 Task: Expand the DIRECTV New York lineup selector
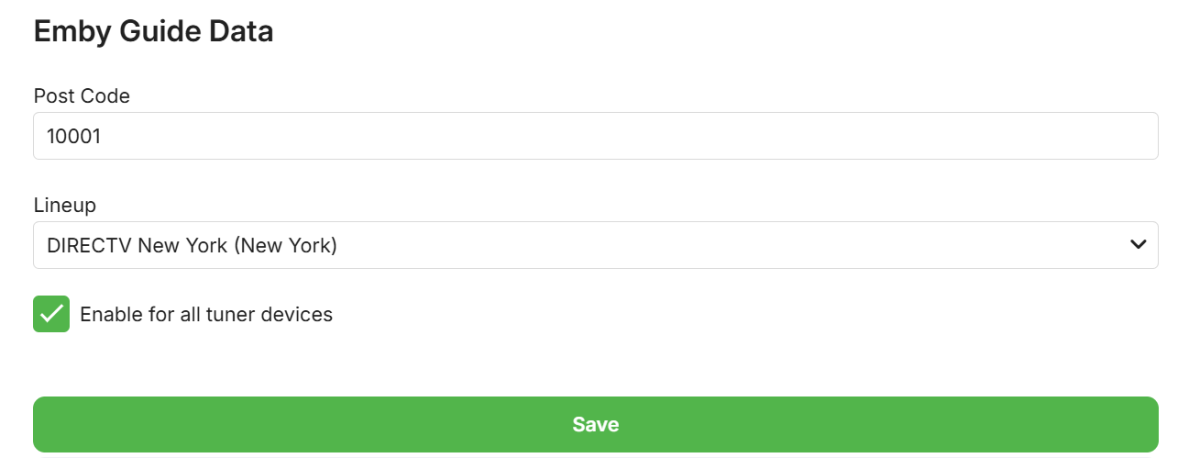click(x=595, y=245)
